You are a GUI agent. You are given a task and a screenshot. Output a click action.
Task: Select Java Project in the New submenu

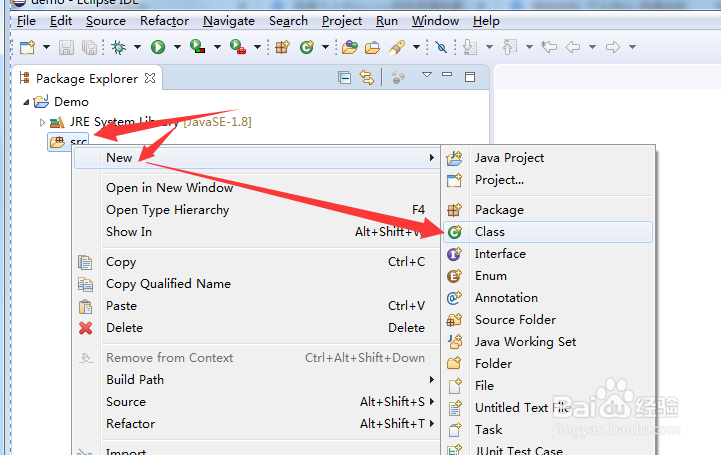548,158
